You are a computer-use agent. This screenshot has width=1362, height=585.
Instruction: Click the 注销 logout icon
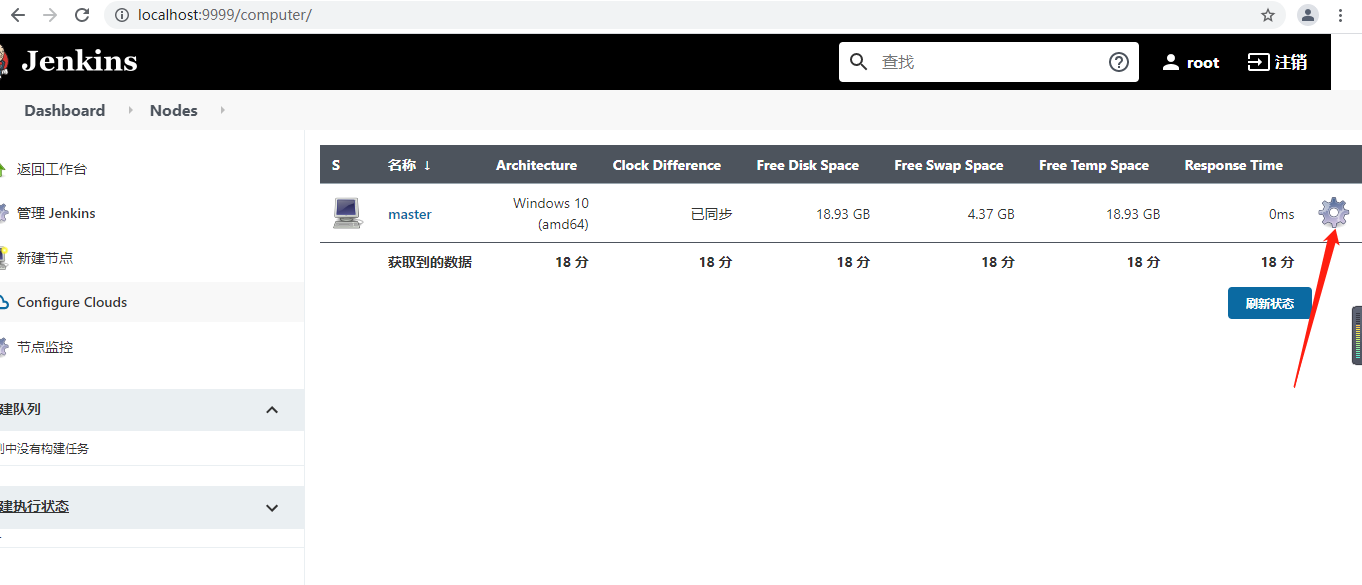(x=1258, y=62)
